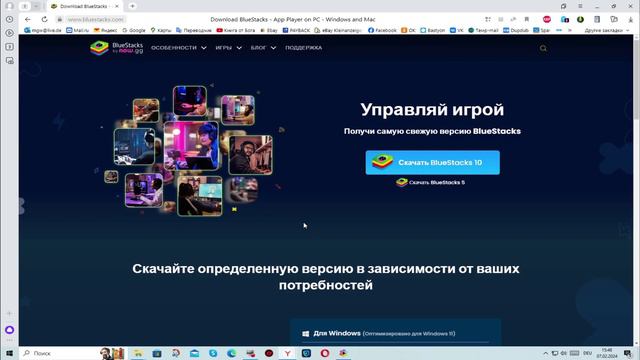Click the central pink-lit gamer thumbnail
The width and height of the screenshot is (640, 360).
(x=191, y=146)
